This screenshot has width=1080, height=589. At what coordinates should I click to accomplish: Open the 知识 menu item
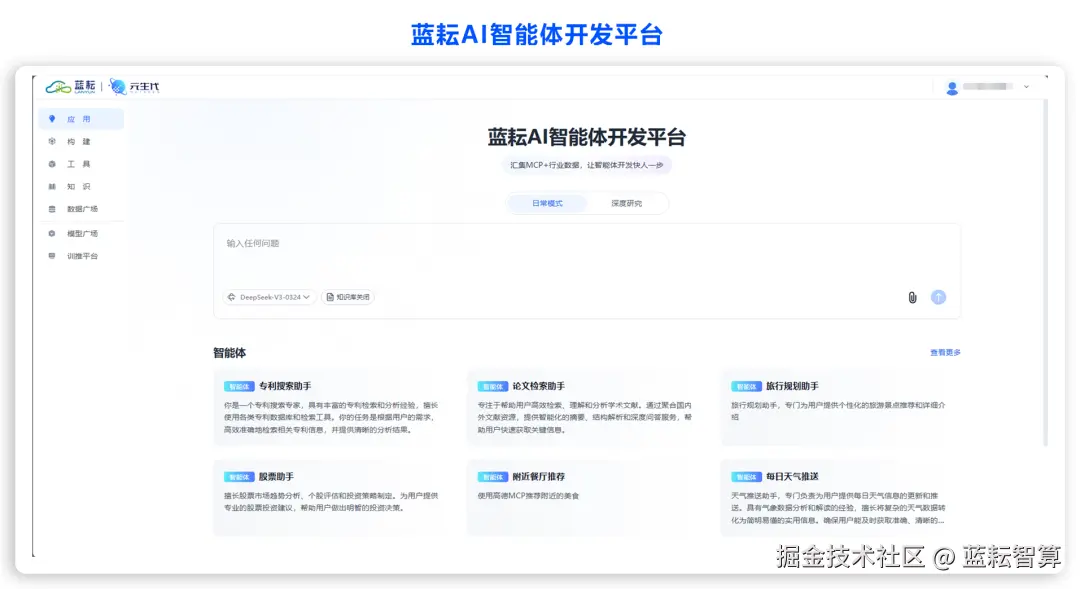click(x=81, y=187)
